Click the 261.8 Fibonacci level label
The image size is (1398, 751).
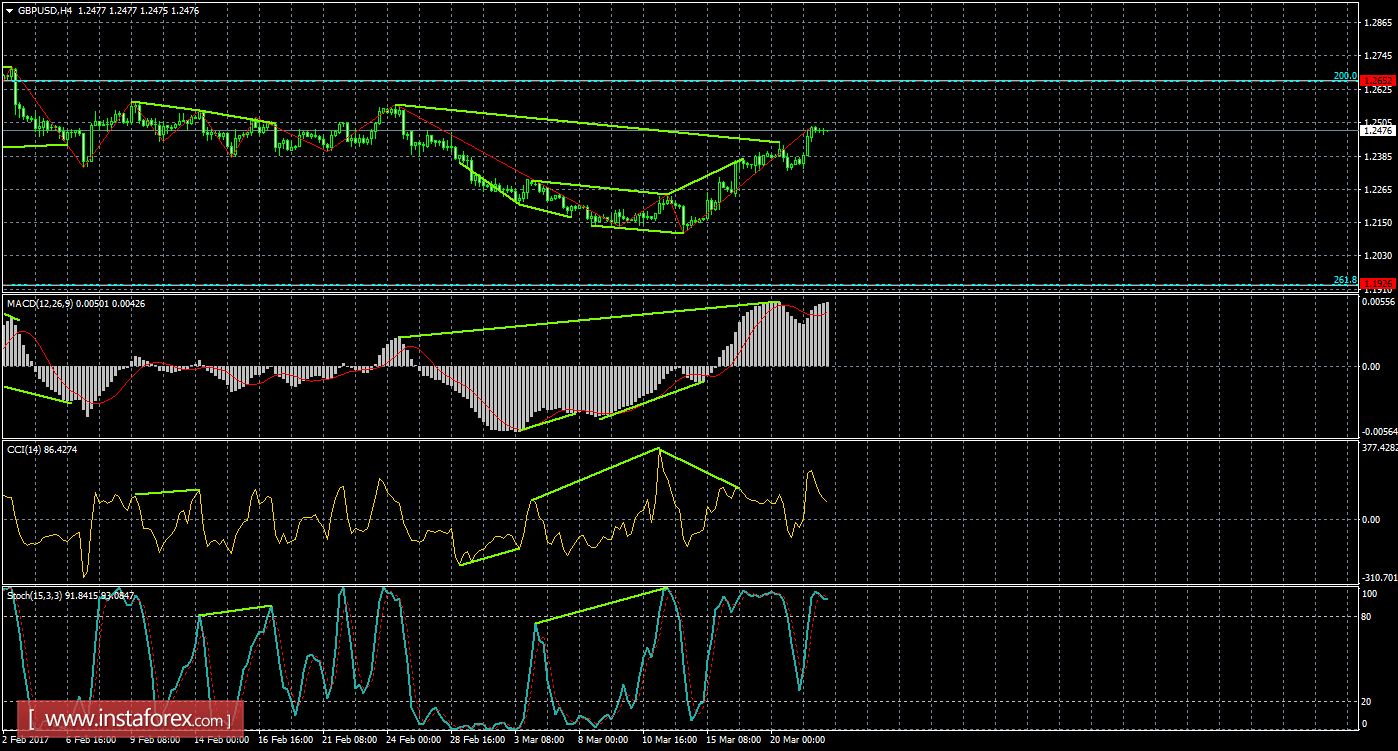1344,280
